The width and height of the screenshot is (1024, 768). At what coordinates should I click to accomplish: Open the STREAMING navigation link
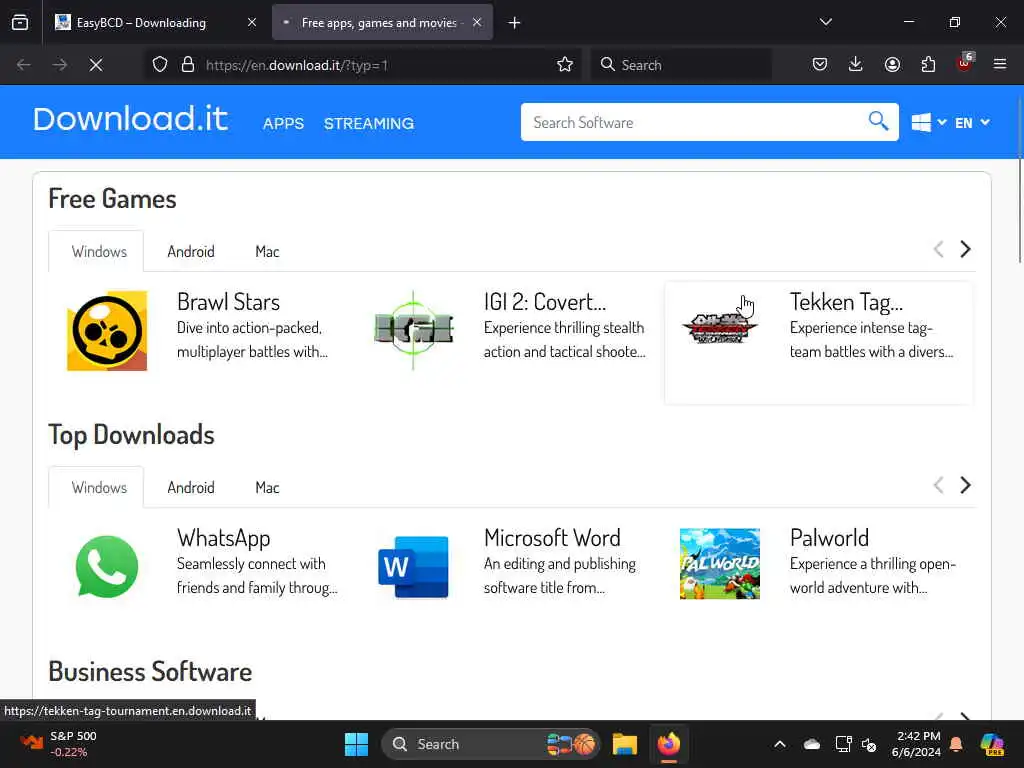[x=369, y=123]
